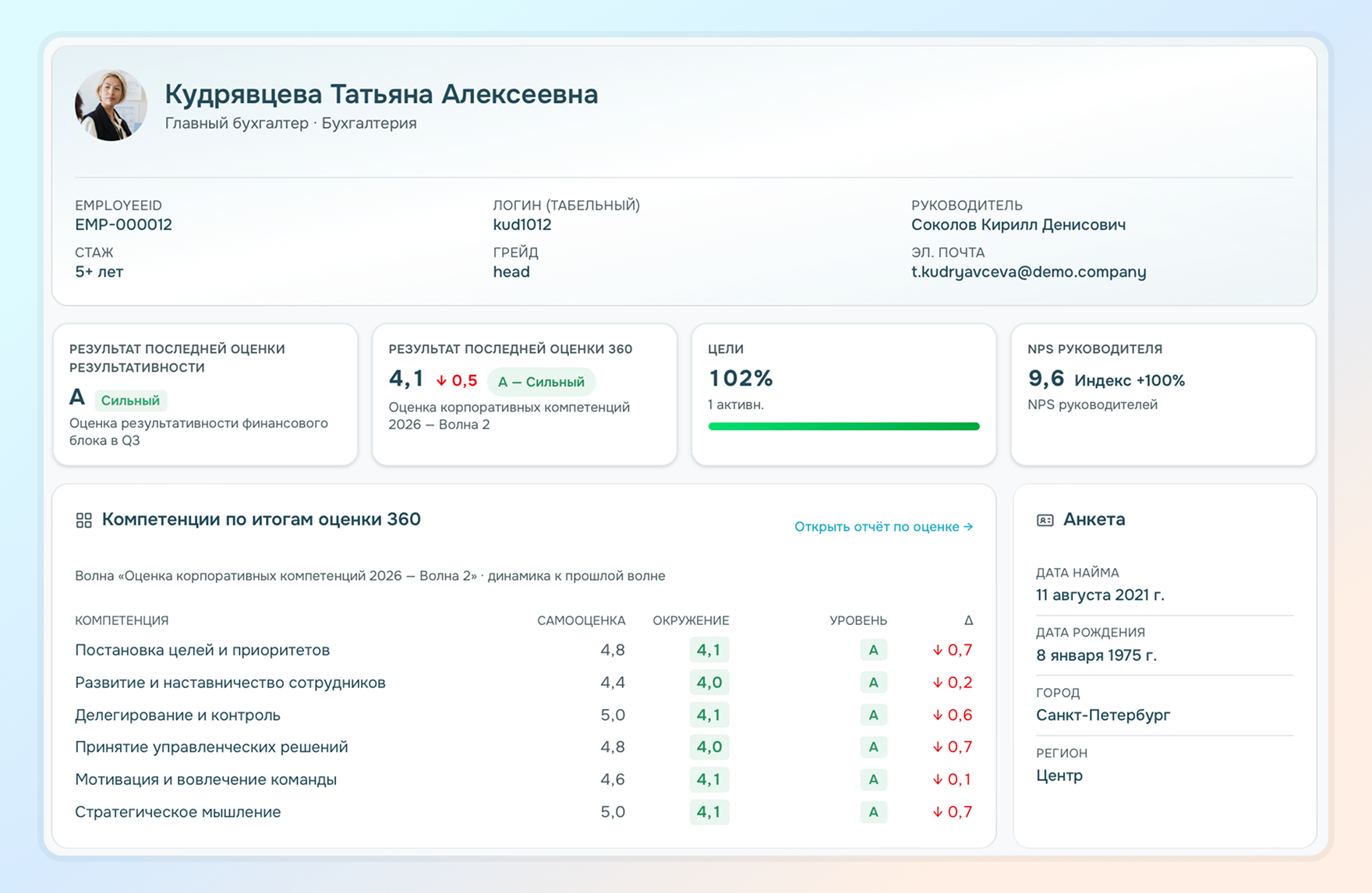Select row Принятие управленческих решений
Screen dimensions: 1372x893
524,747
